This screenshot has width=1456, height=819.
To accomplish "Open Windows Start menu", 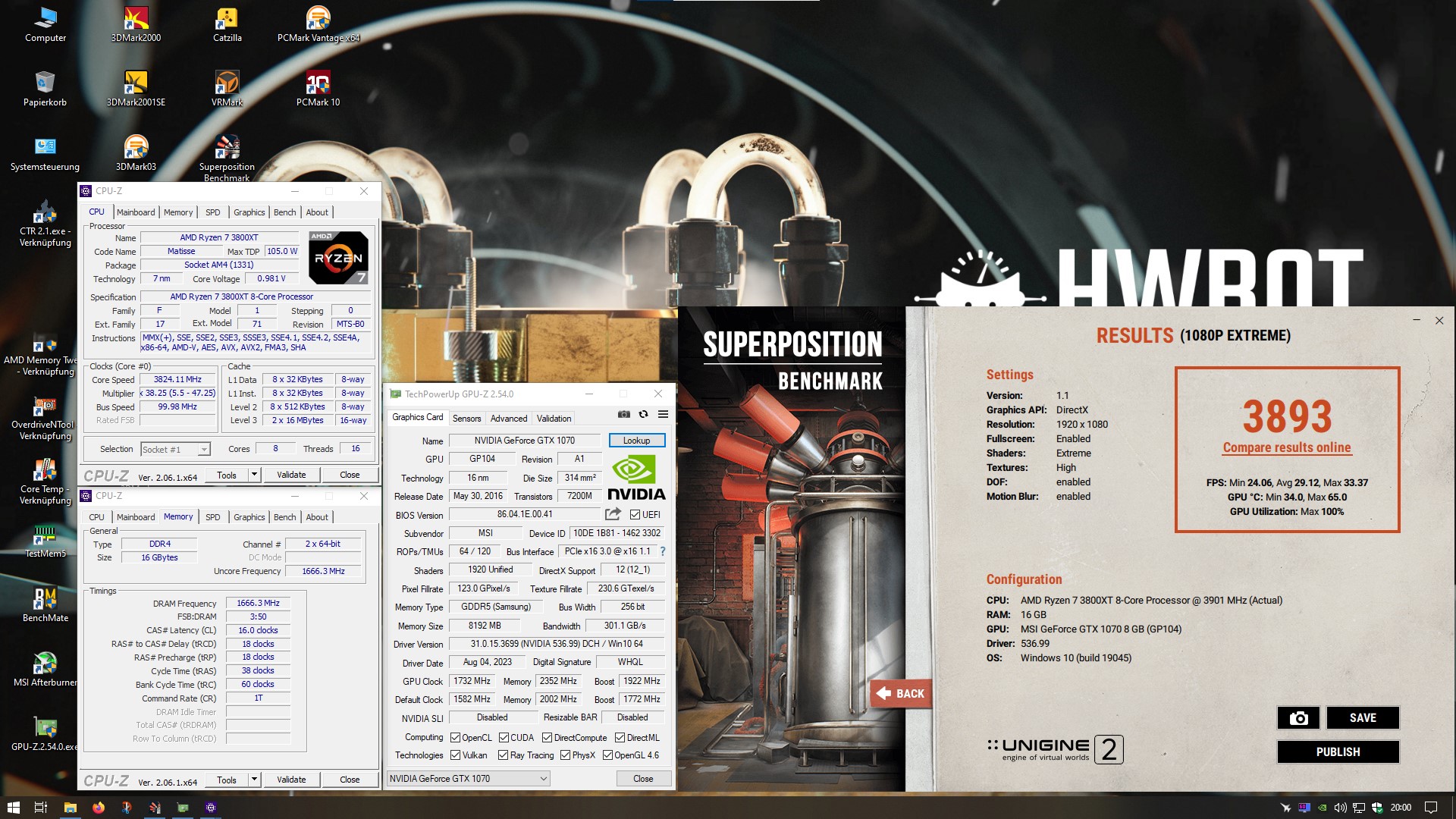I will [13, 808].
